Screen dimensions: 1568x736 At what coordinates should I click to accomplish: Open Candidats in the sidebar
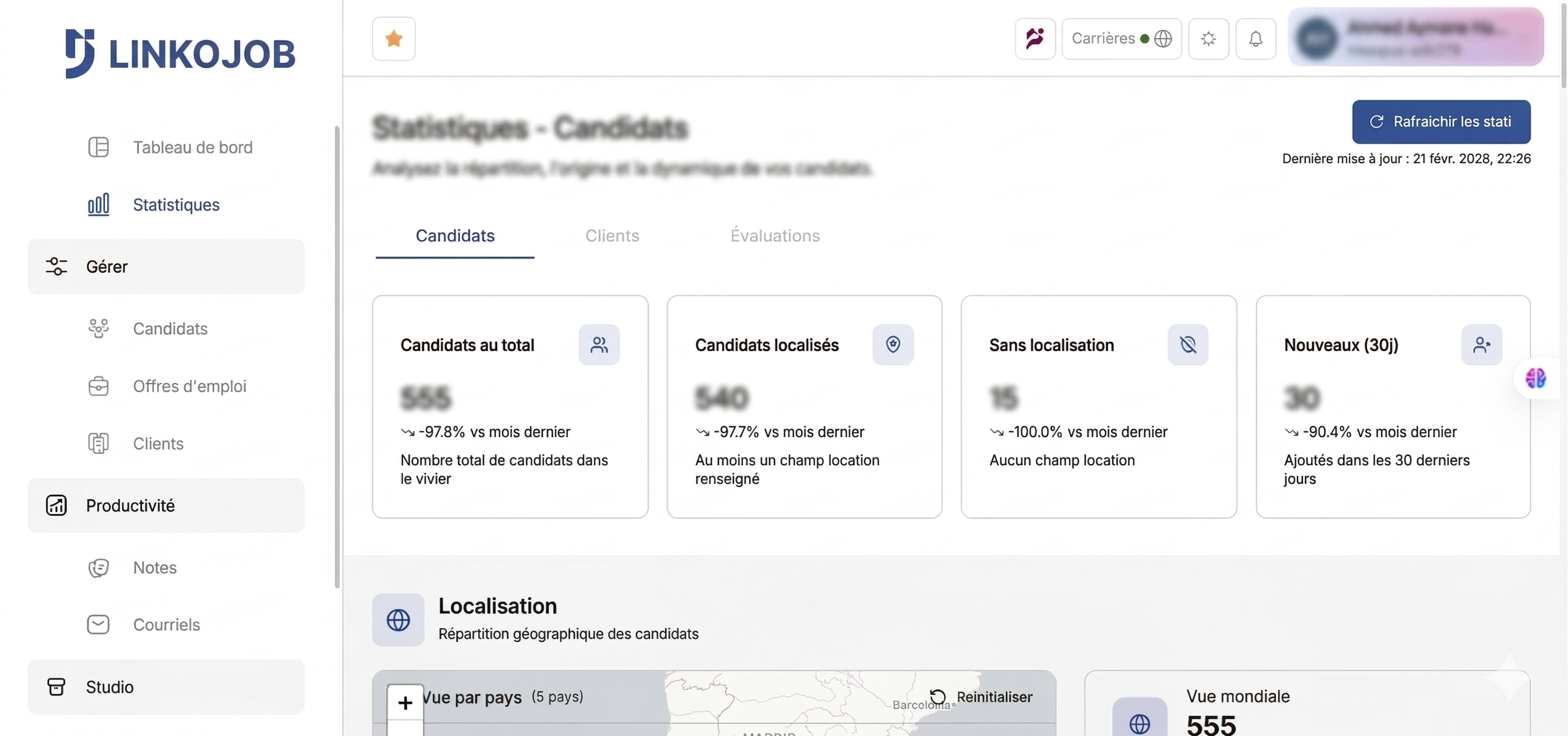(170, 328)
